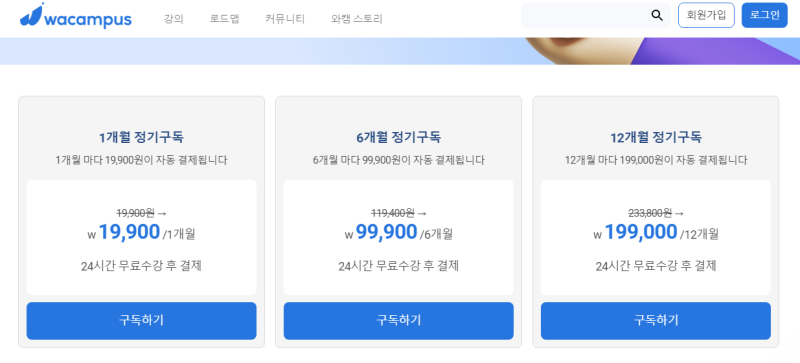Click the 회원가입 button
Image resolution: width=800 pixels, height=363 pixels.
point(706,15)
